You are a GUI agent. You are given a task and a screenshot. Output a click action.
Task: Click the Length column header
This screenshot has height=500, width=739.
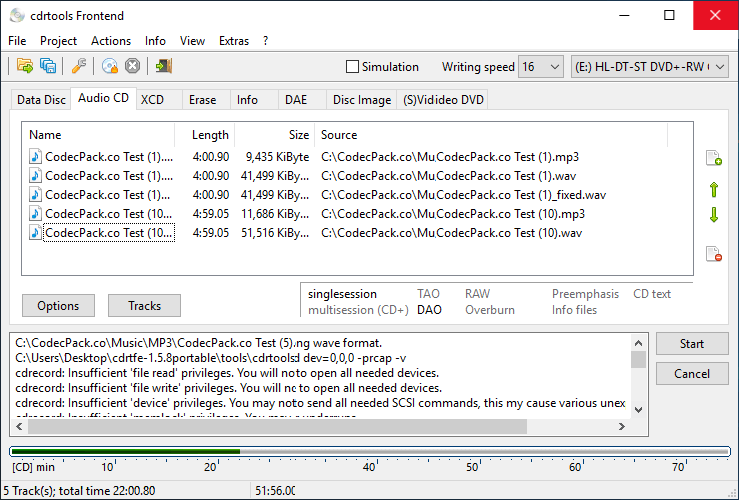205,135
